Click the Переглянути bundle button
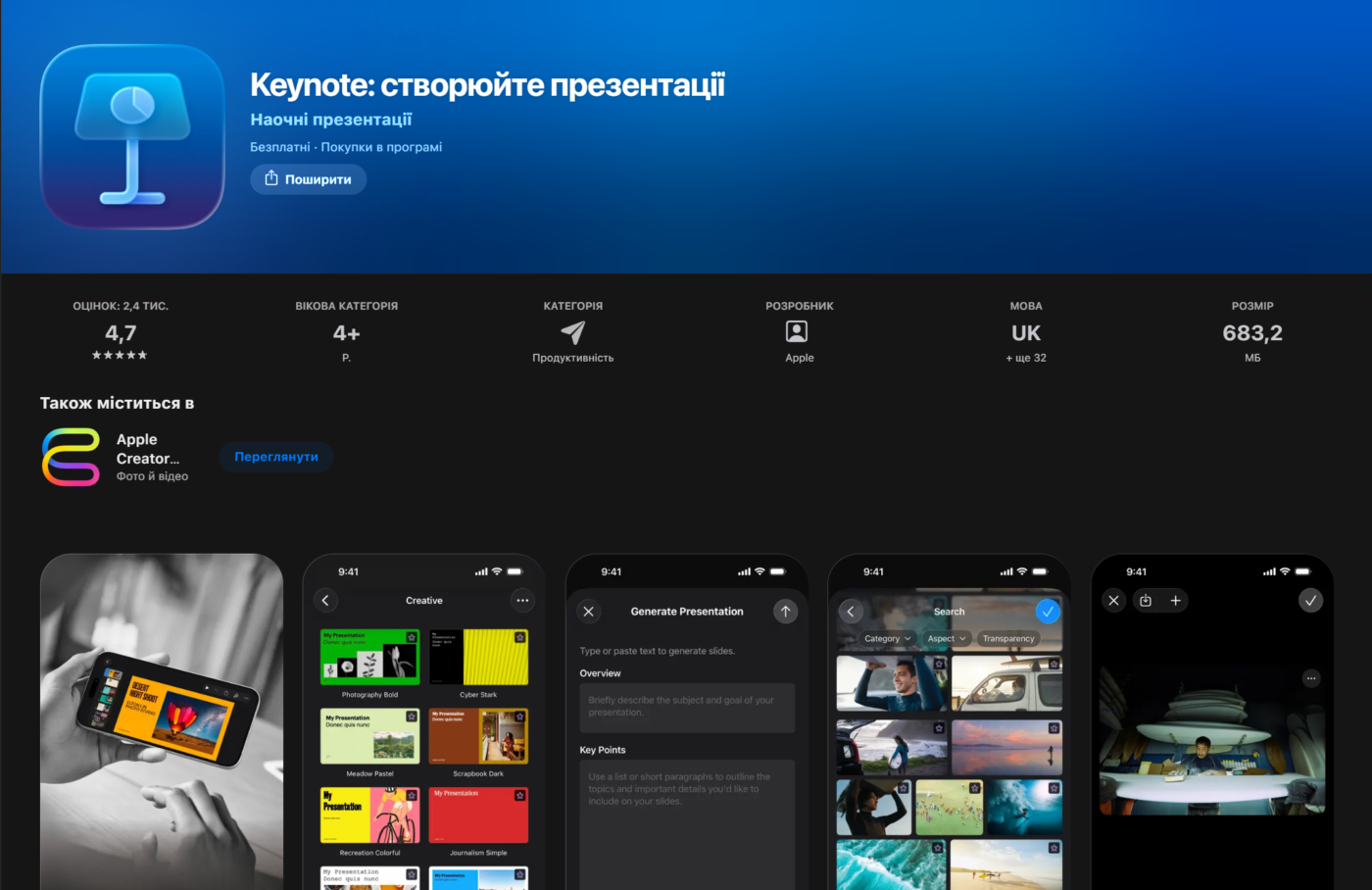Screen dimensions: 1372x890 [276, 457]
